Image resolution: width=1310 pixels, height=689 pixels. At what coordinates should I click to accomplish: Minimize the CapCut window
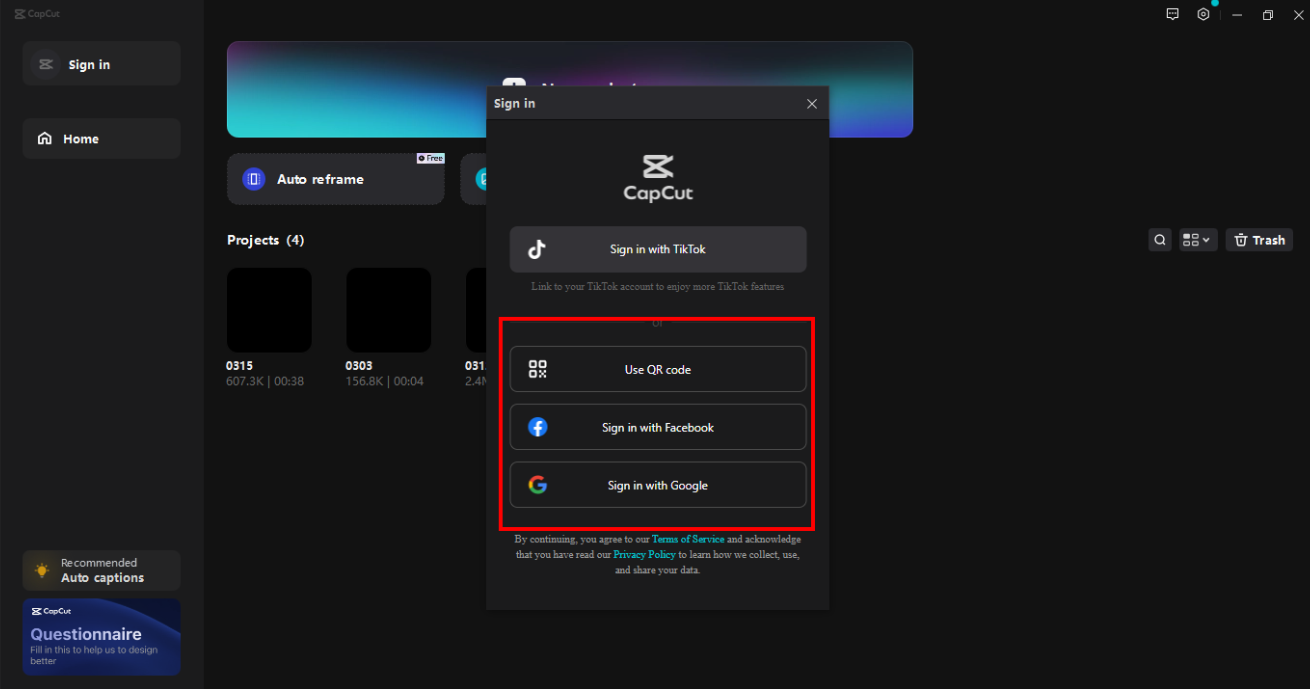(1237, 15)
